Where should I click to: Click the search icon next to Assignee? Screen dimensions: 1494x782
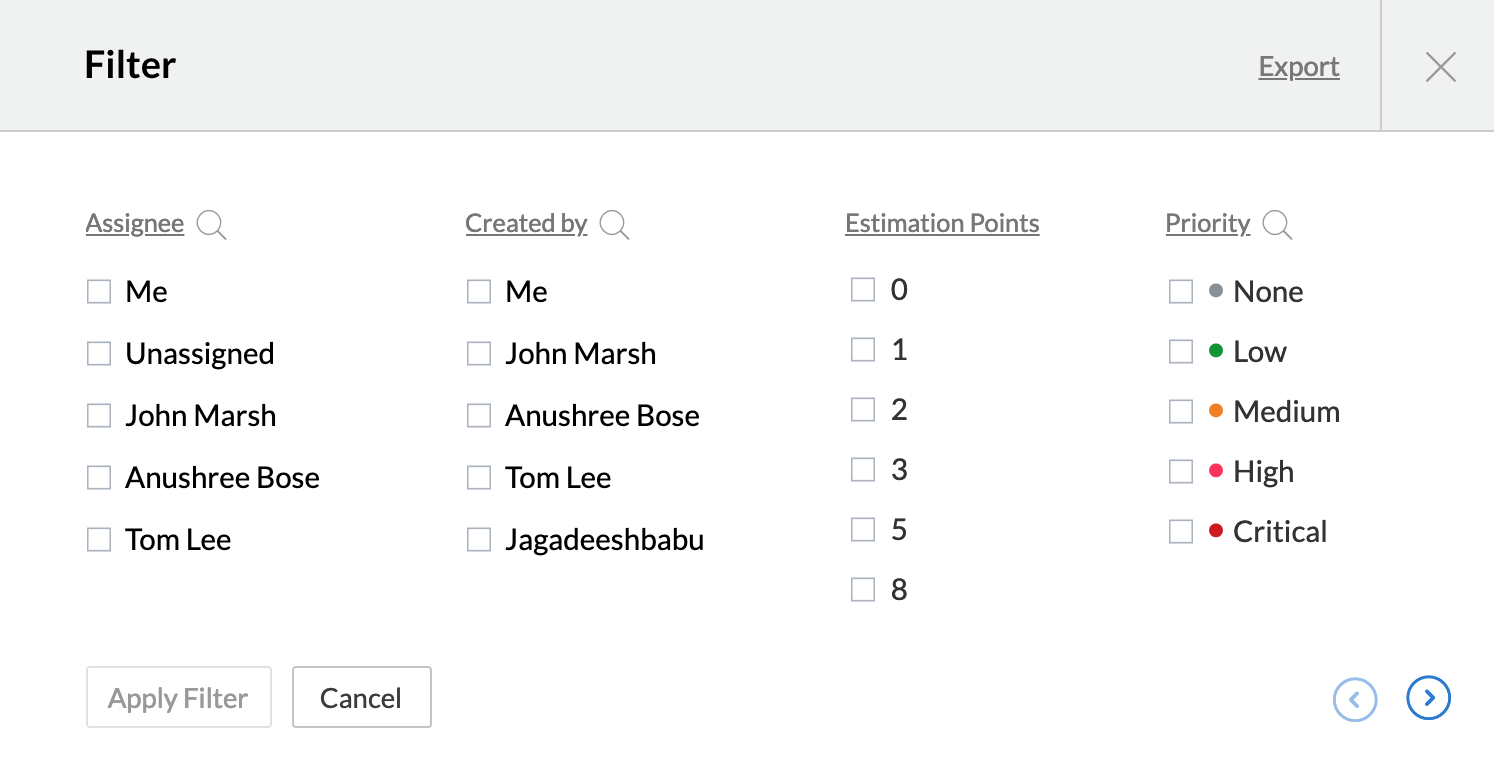211,224
